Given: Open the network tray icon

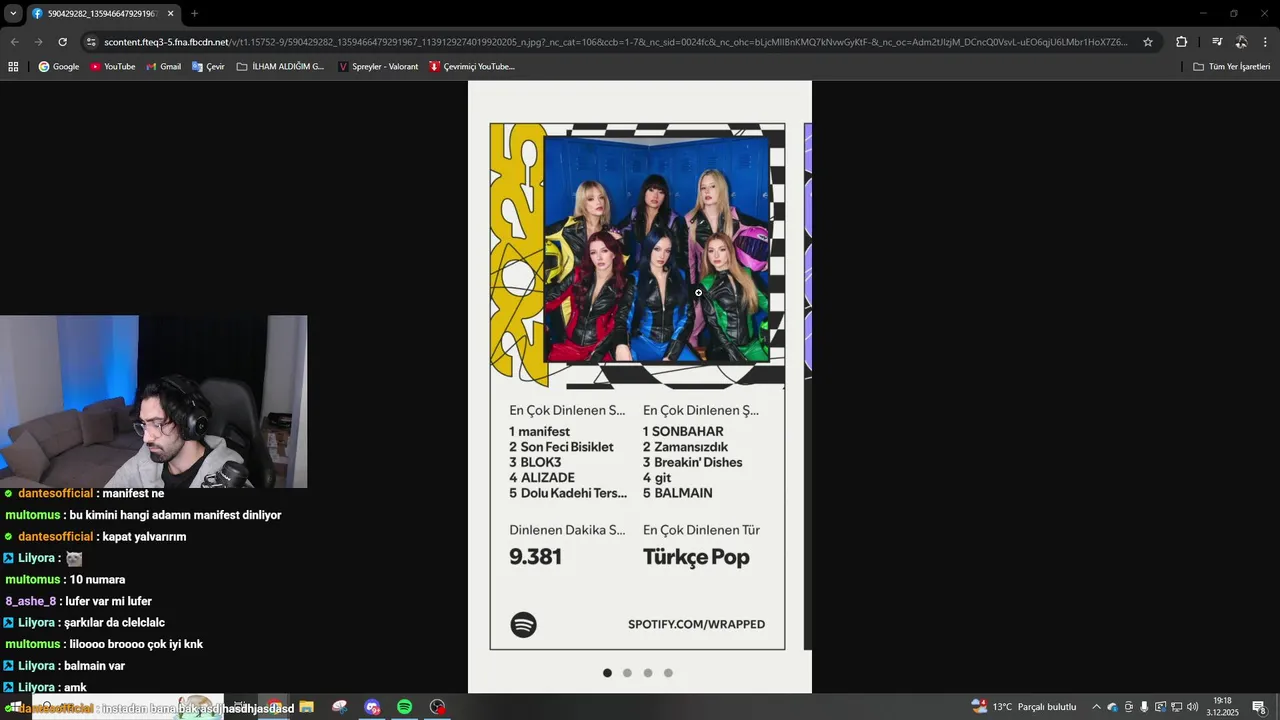Looking at the screenshot, I should 1176,707.
